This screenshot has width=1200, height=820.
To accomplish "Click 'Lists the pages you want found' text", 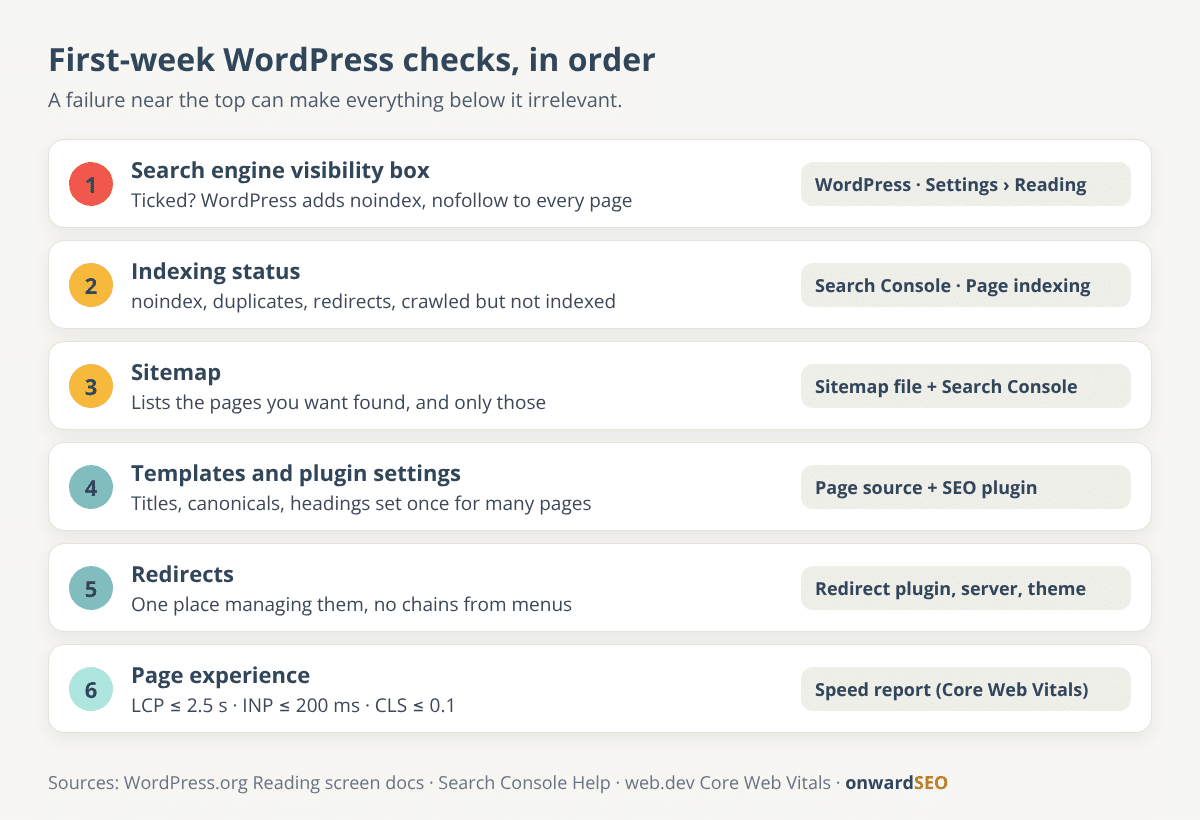I will click(338, 402).
